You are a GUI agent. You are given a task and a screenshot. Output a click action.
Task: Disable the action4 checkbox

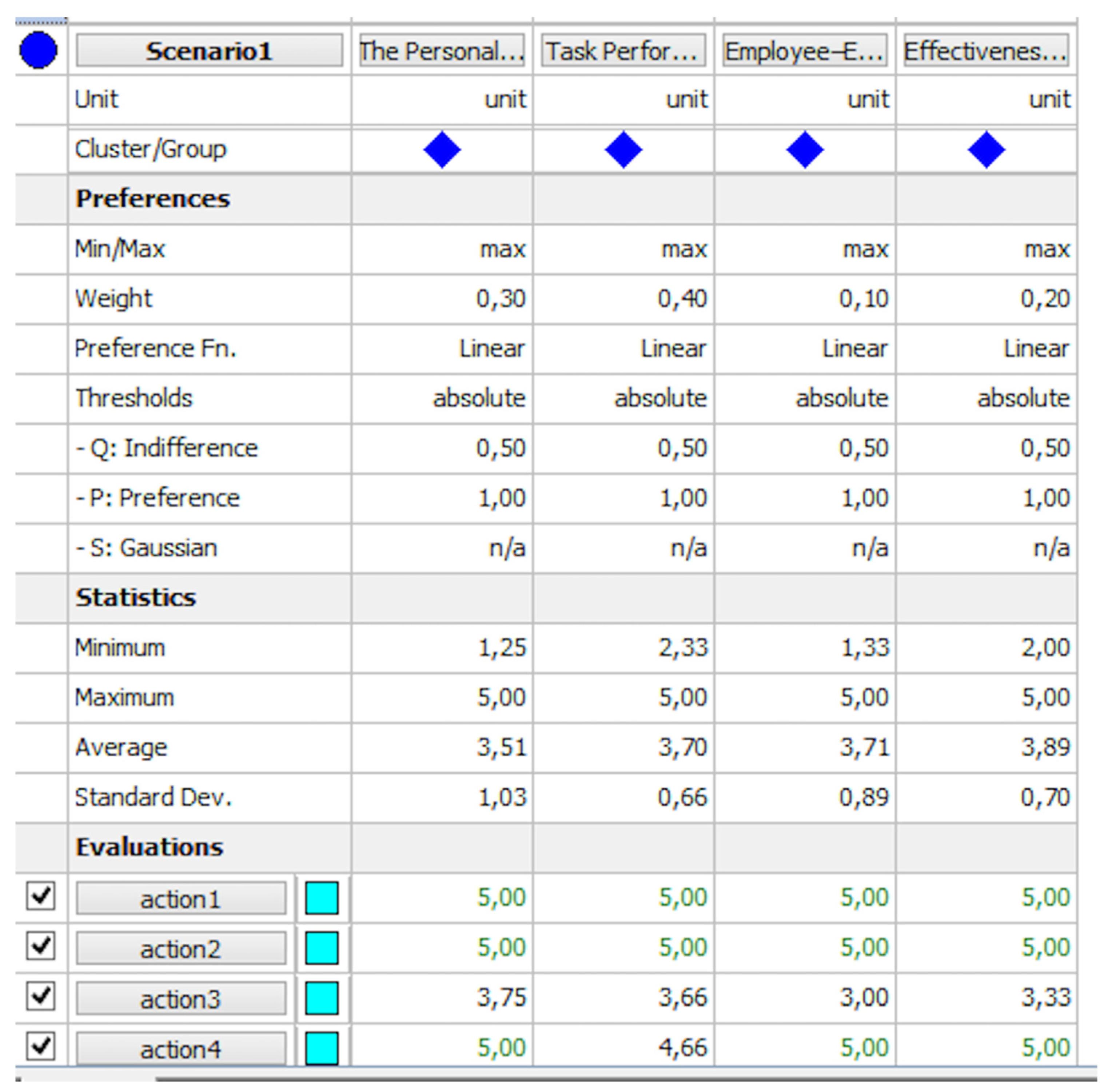(41, 1046)
